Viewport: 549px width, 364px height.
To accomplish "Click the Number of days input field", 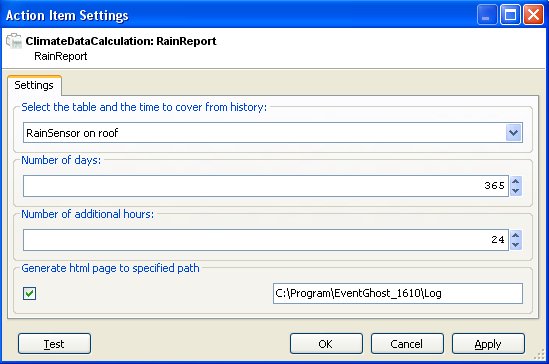I will [266, 186].
